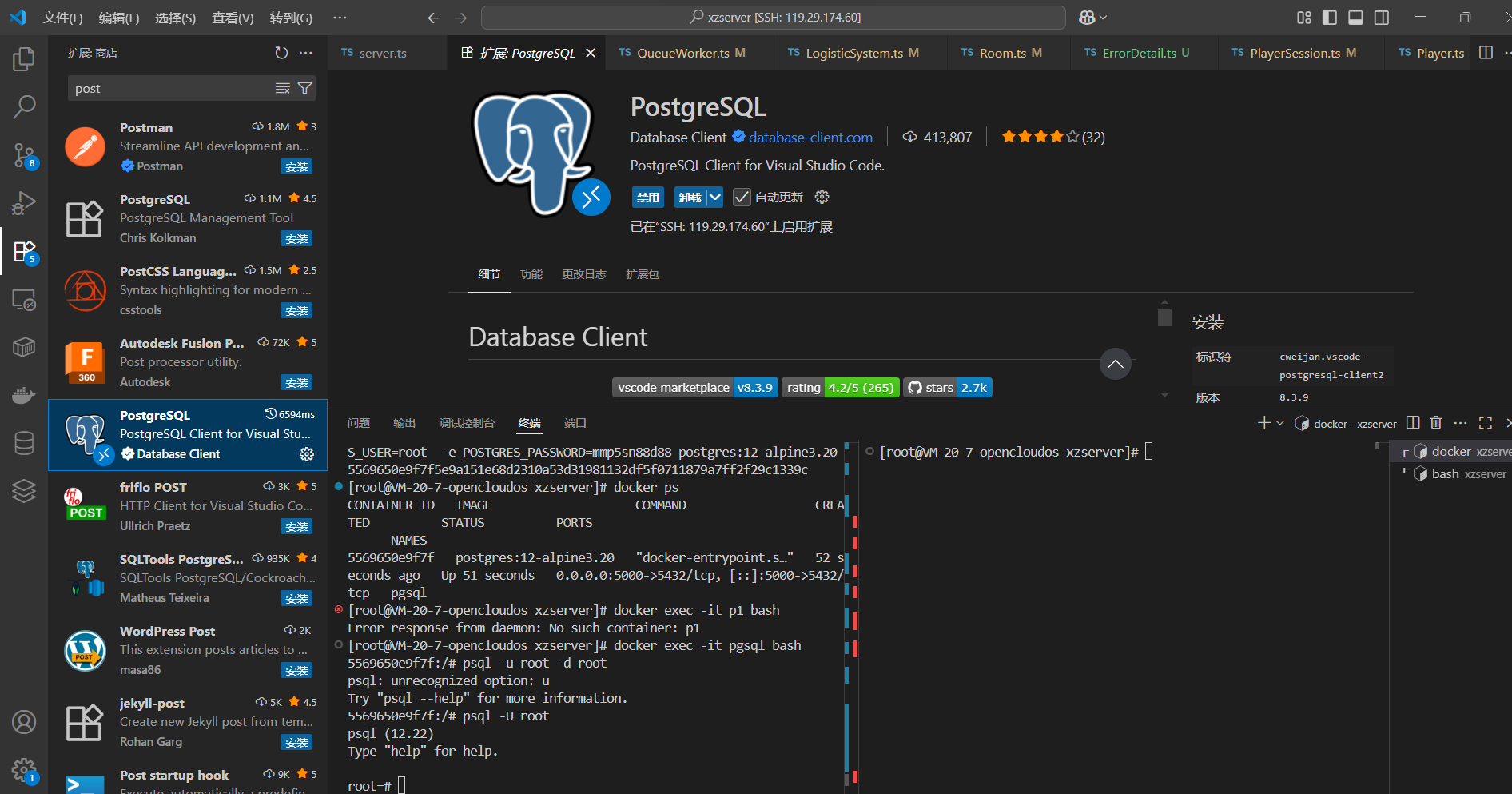The height and width of the screenshot is (794, 1512).
Task: Toggle bottom panel visibility
Action: [x=1355, y=18]
